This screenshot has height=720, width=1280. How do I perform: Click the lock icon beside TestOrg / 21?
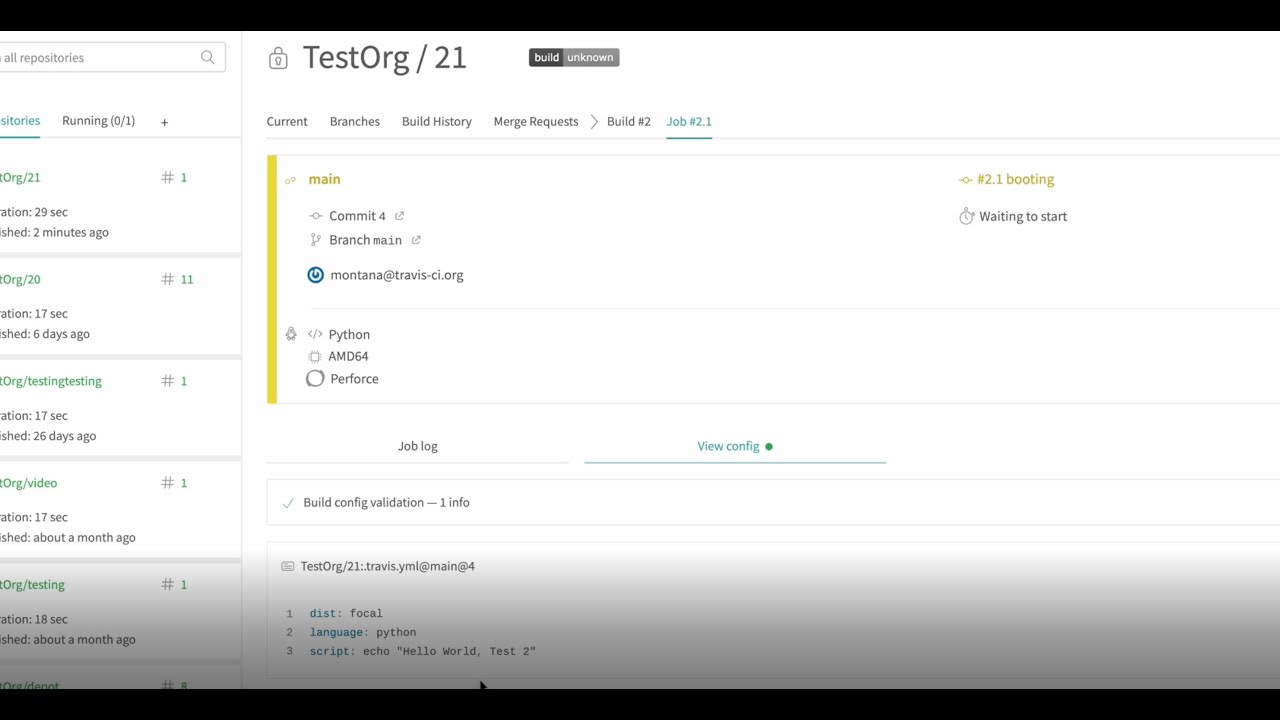[x=278, y=59]
